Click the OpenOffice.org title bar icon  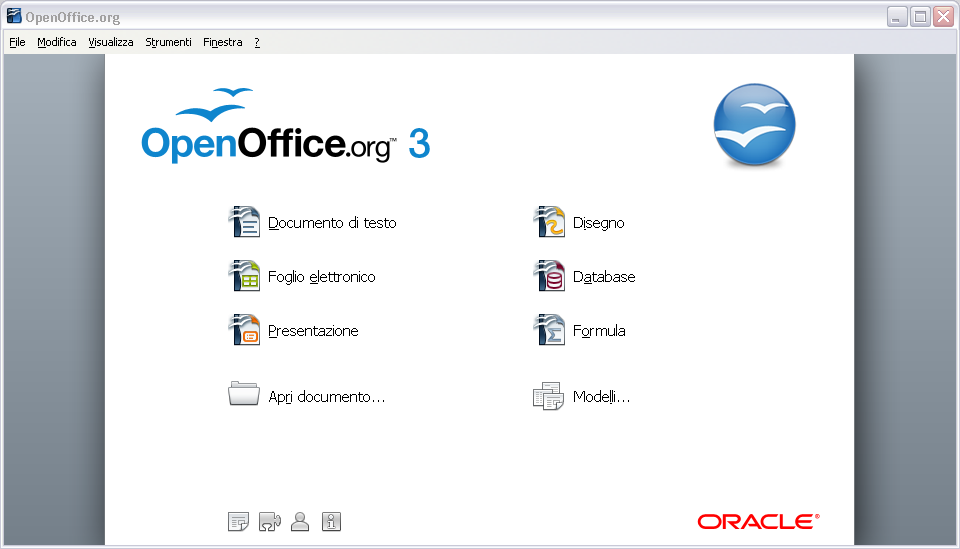13,16
